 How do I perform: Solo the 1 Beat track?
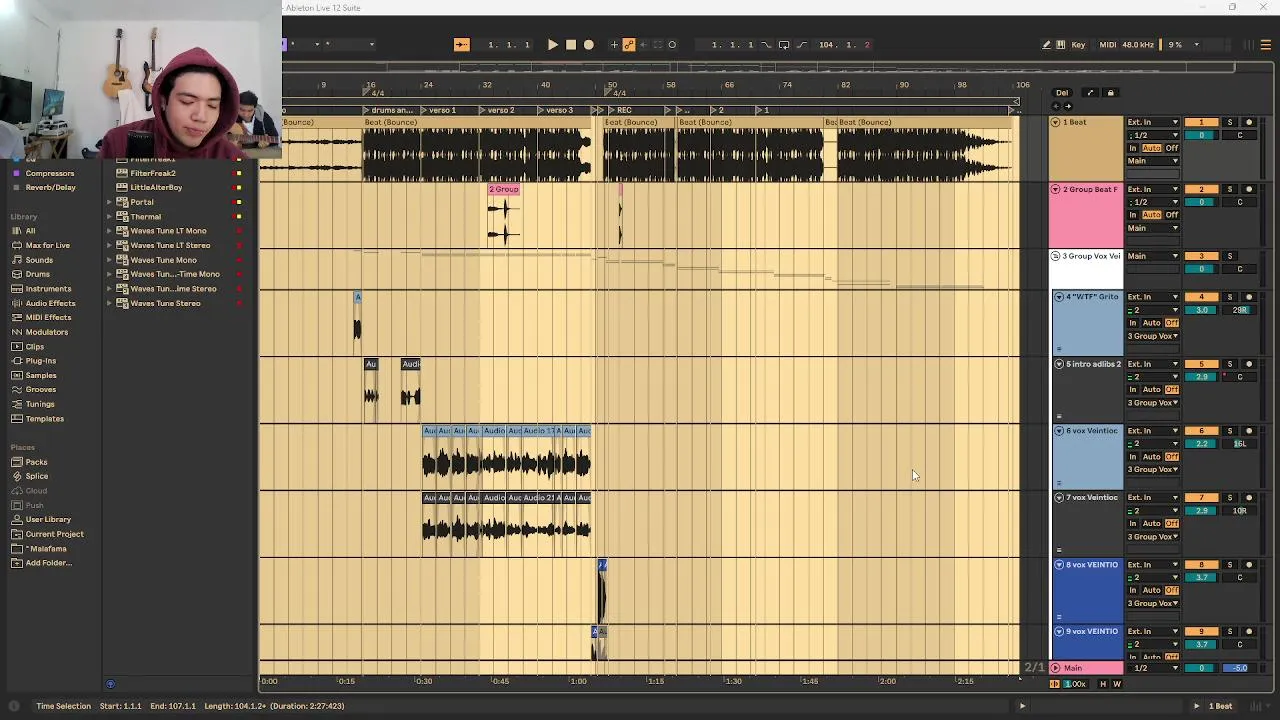pos(1230,122)
